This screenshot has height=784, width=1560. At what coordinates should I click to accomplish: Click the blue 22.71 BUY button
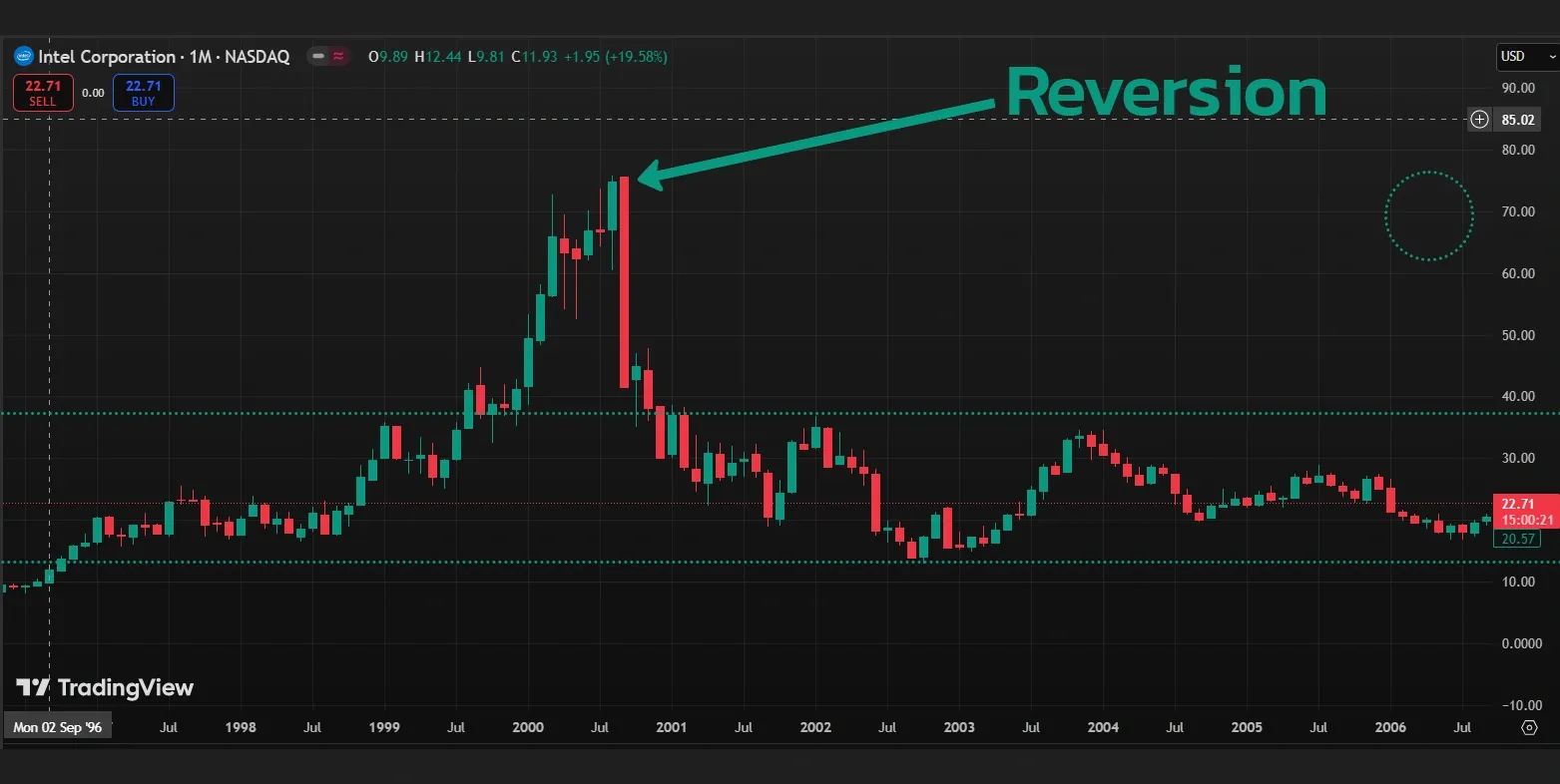[144, 93]
